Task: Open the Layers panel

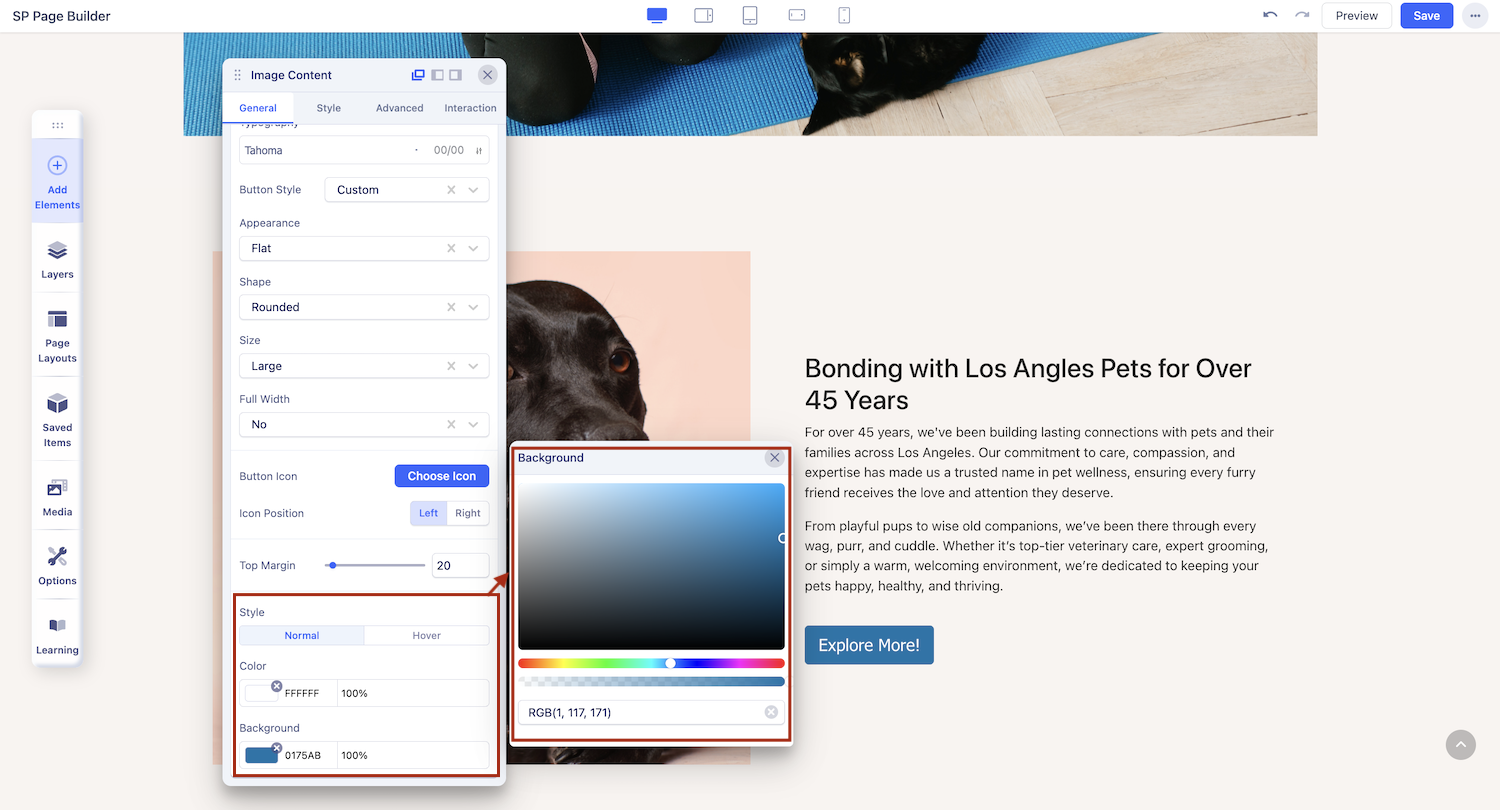Action: pyautogui.click(x=57, y=259)
